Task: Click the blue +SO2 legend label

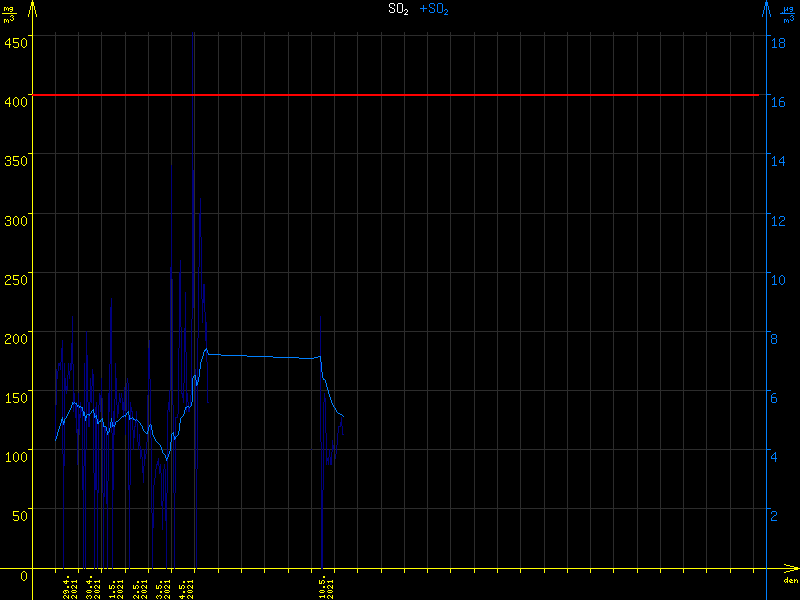Action: click(x=434, y=10)
